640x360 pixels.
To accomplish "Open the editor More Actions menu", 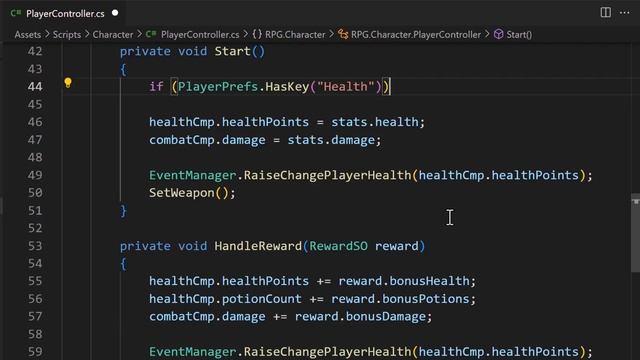I will 624,13.
